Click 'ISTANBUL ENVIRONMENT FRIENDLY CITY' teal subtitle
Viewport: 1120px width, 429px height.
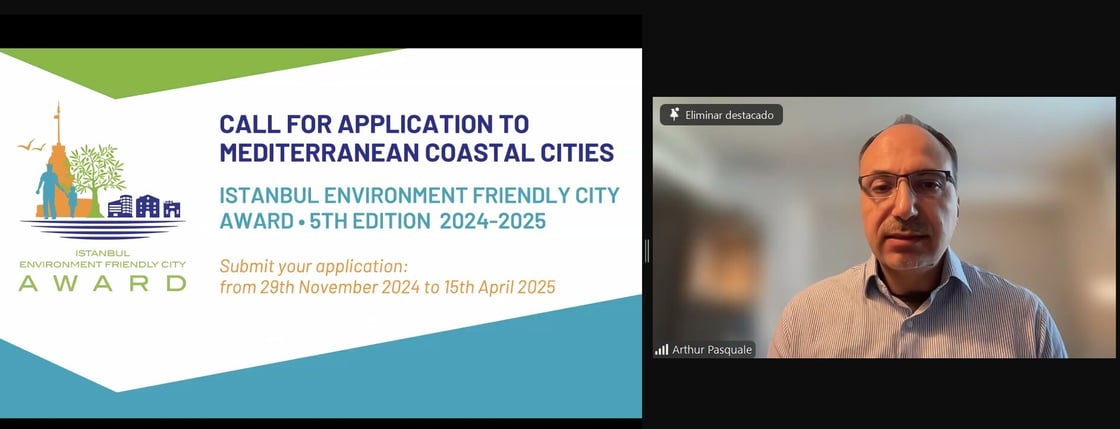tap(419, 194)
